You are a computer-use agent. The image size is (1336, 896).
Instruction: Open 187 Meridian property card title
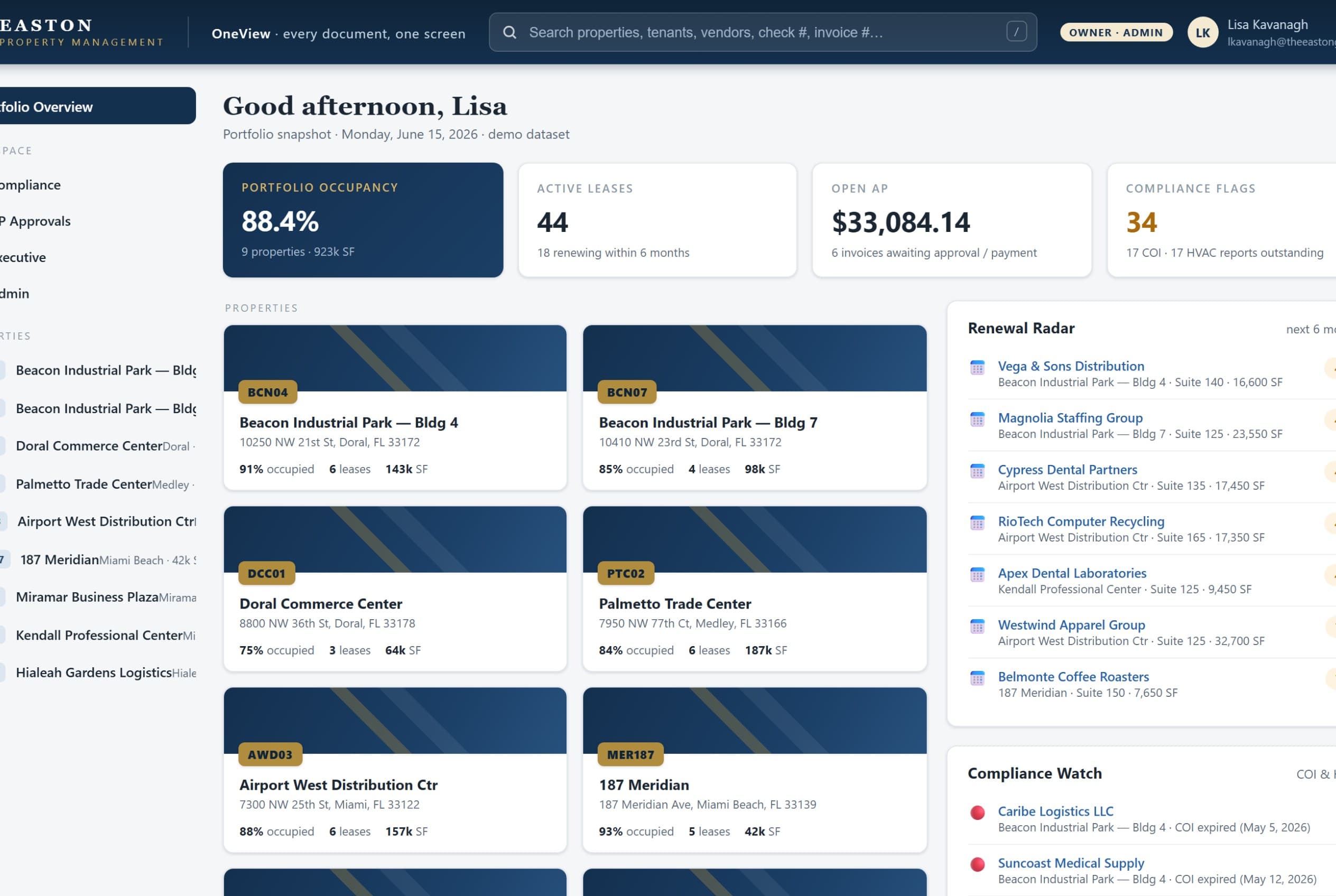coord(644,785)
